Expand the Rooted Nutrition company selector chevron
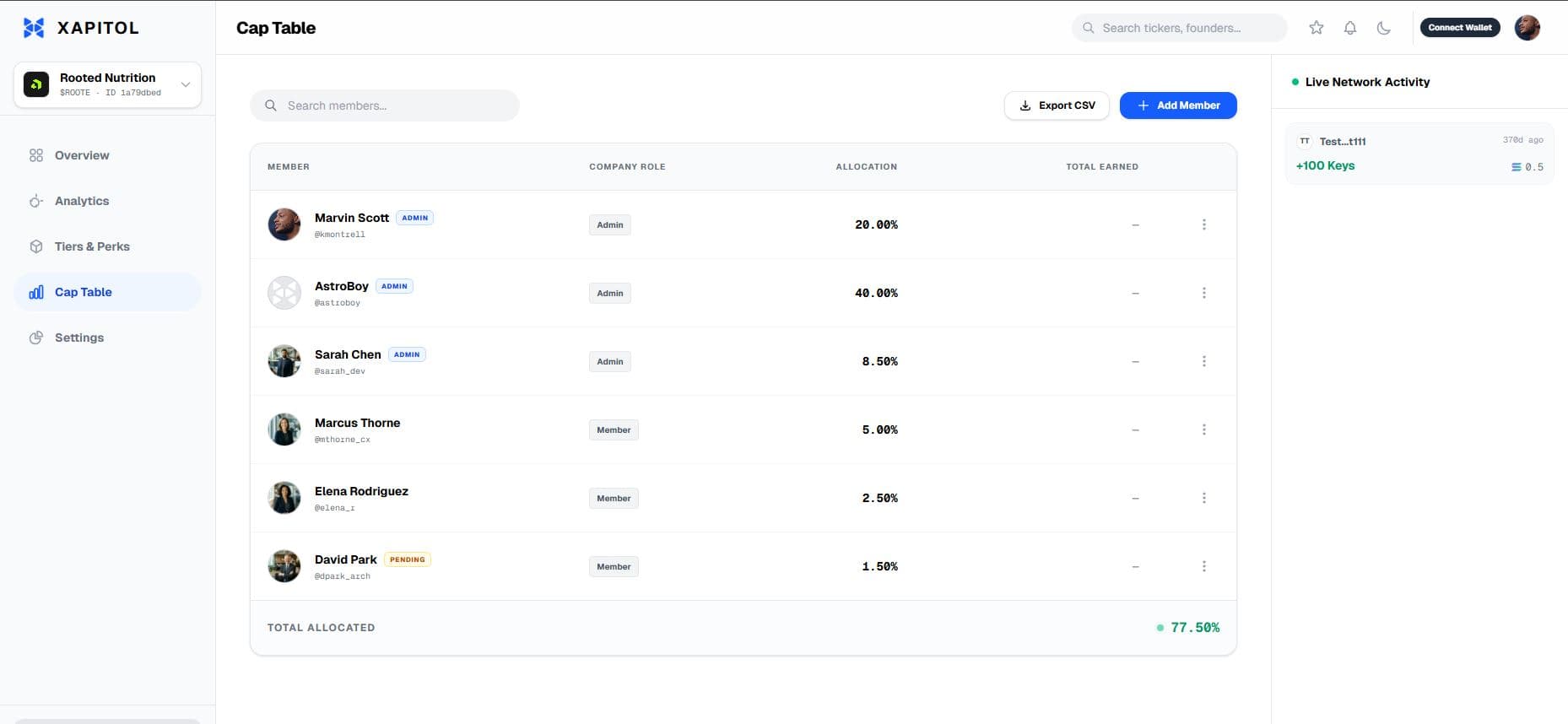Image resolution: width=1568 pixels, height=724 pixels. pos(186,84)
